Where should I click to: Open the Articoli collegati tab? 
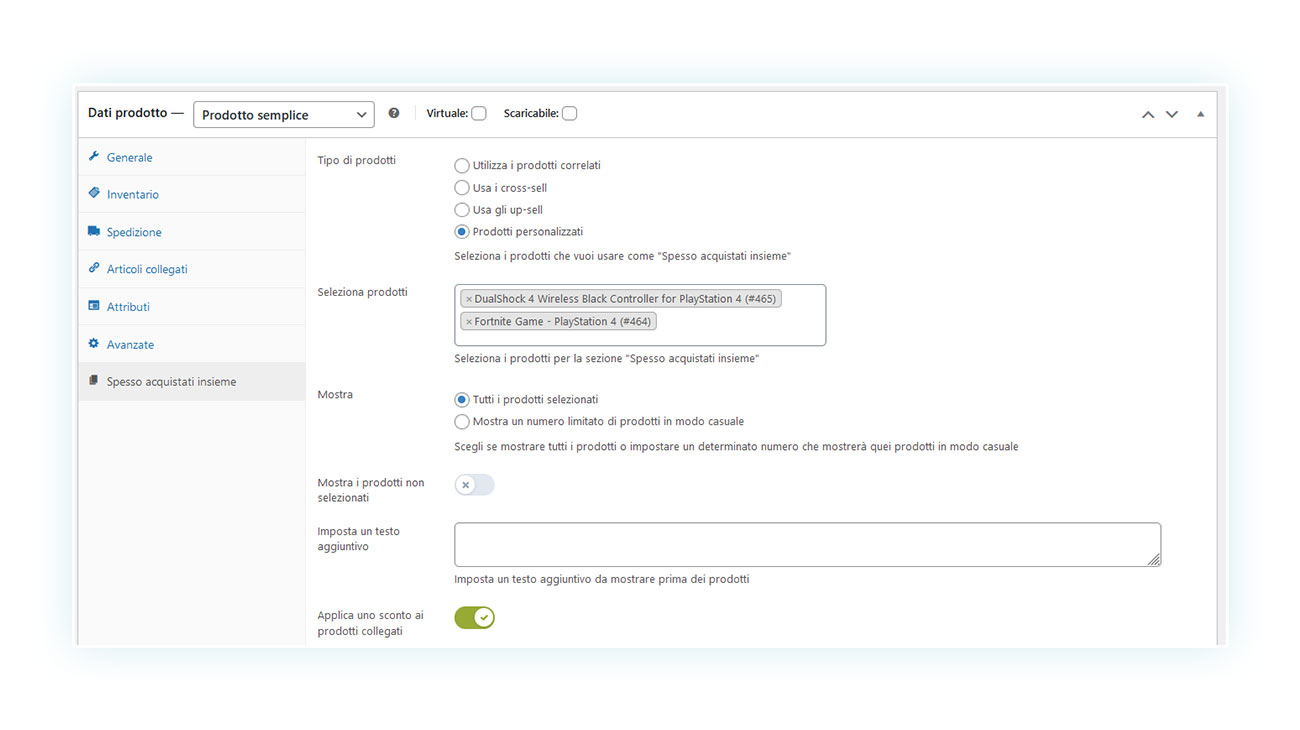192,269
